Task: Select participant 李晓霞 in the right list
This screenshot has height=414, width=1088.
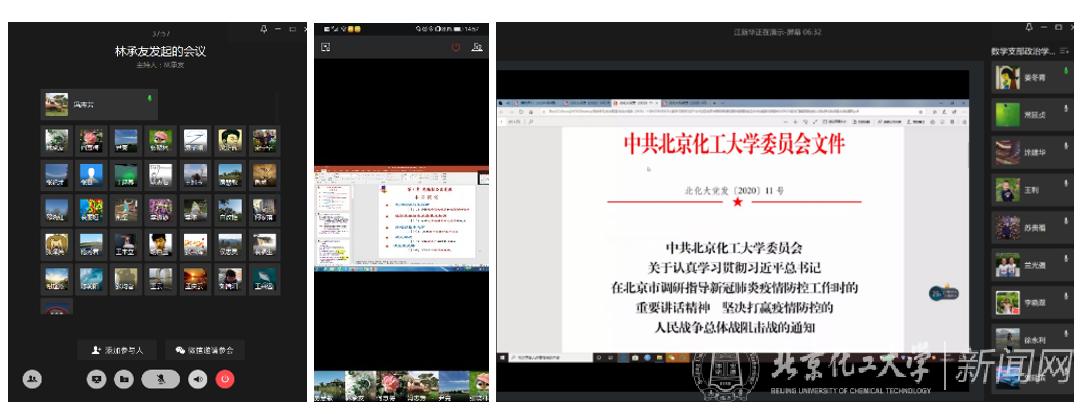Action: point(1030,302)
